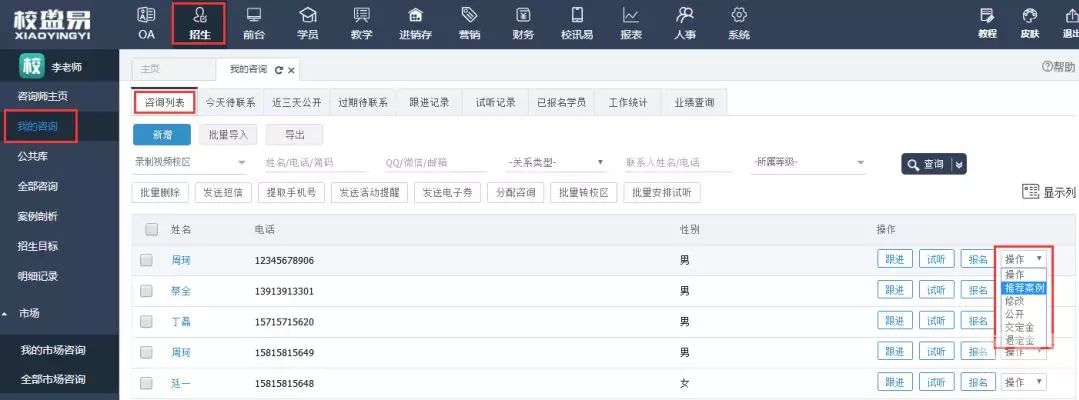
Task: Check the checkbox for 12345678906 row
Action: point(146,260)
